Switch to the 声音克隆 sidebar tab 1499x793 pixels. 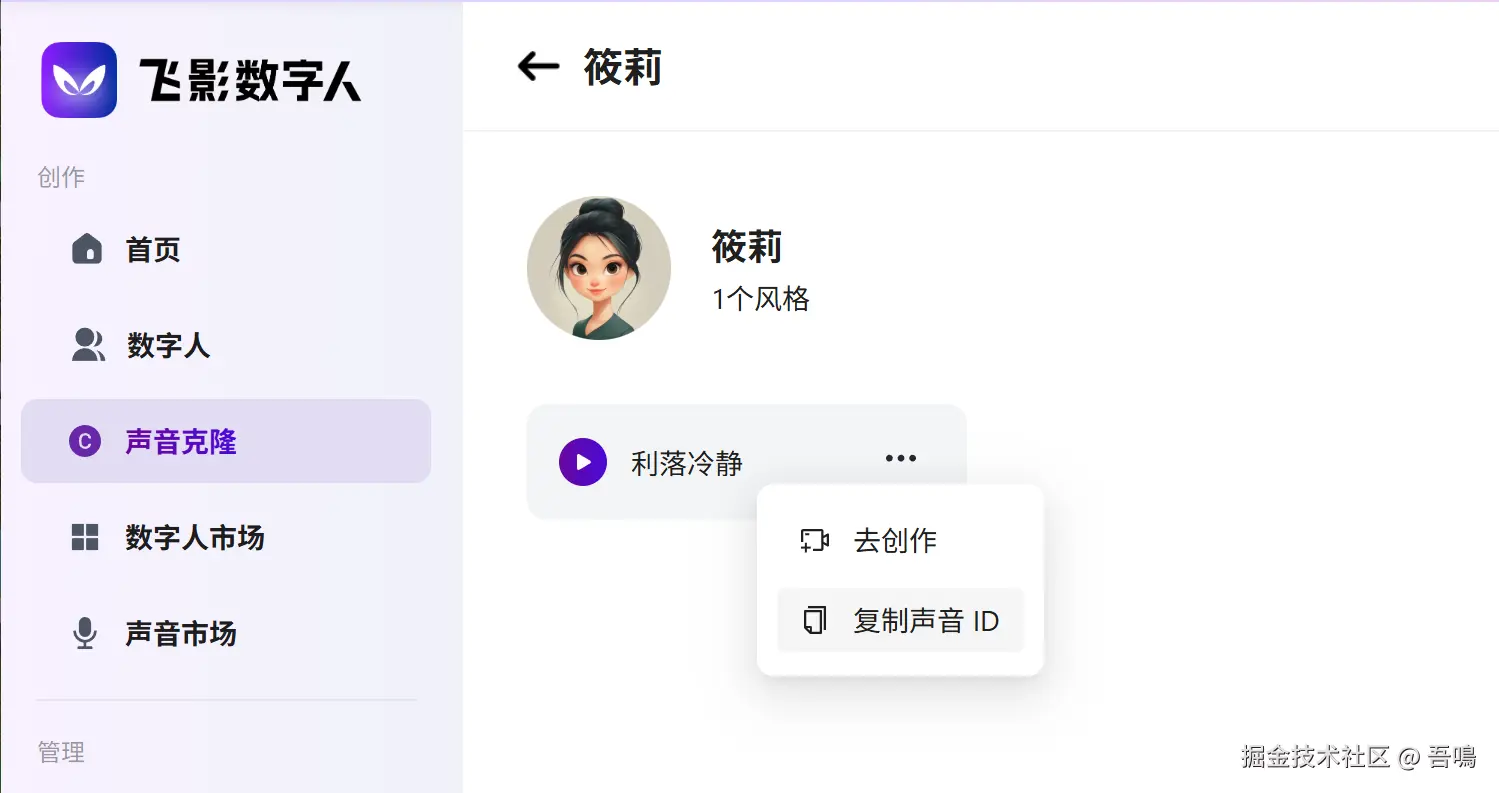(x=181, y=442)
